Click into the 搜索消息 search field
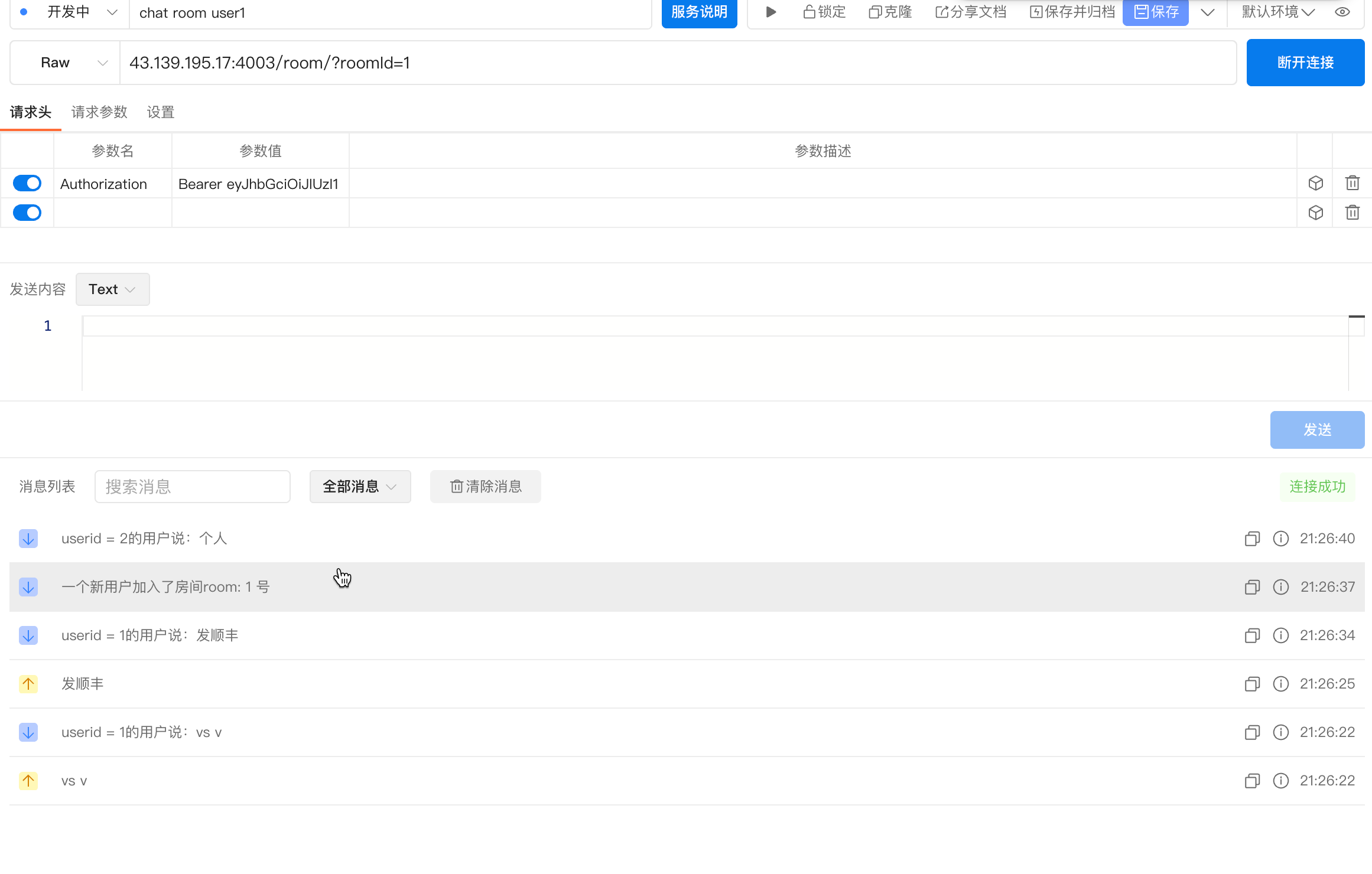The image size is (1372, 874). [x=192, y=487]
